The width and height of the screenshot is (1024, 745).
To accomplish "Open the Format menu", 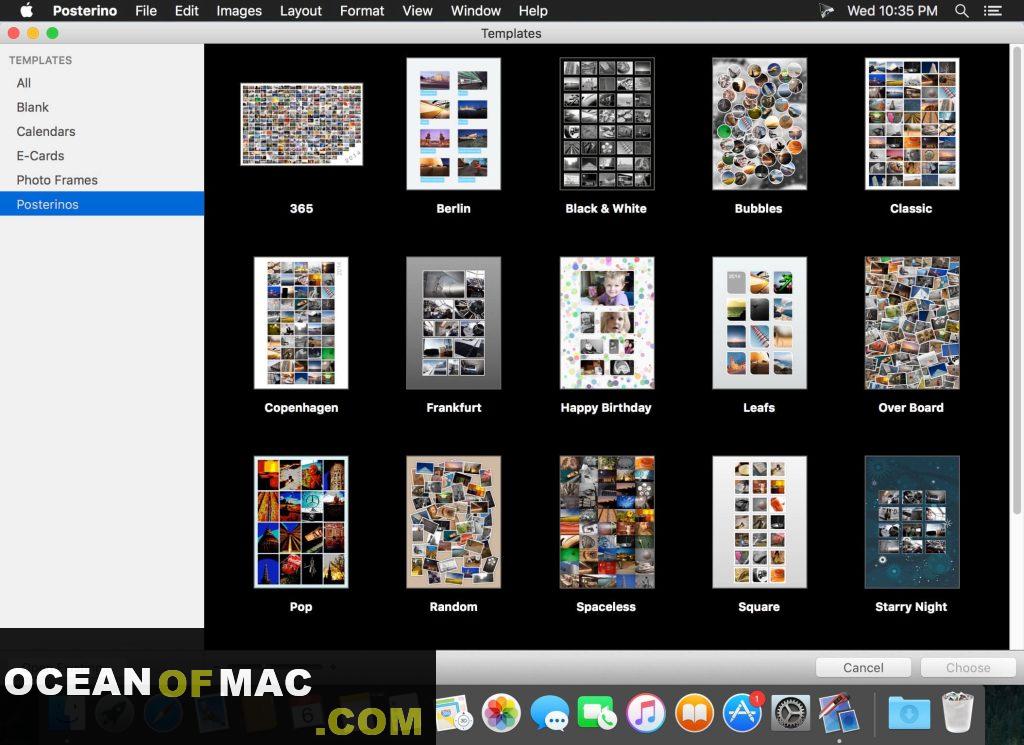I will pyautogui.click(x=362, y=10).
